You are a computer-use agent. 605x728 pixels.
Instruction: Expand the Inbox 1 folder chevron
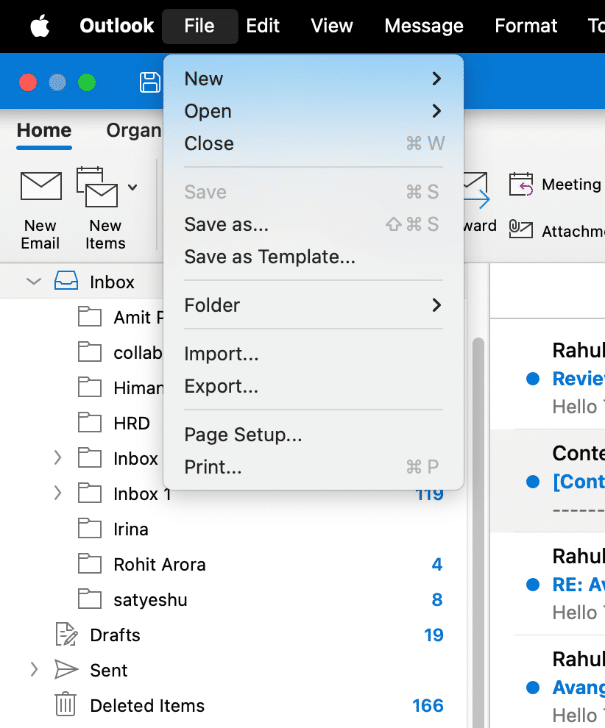pos(58,493)
